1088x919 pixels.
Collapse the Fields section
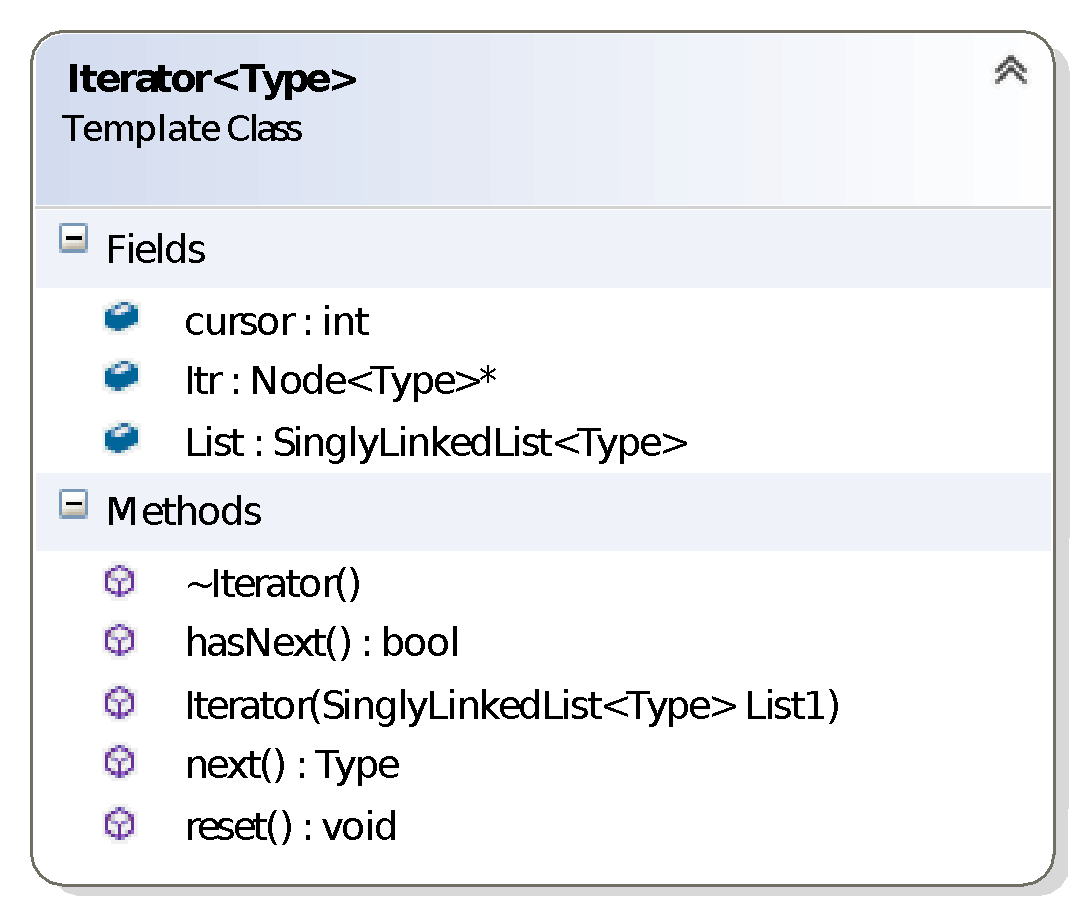point(73,240)
